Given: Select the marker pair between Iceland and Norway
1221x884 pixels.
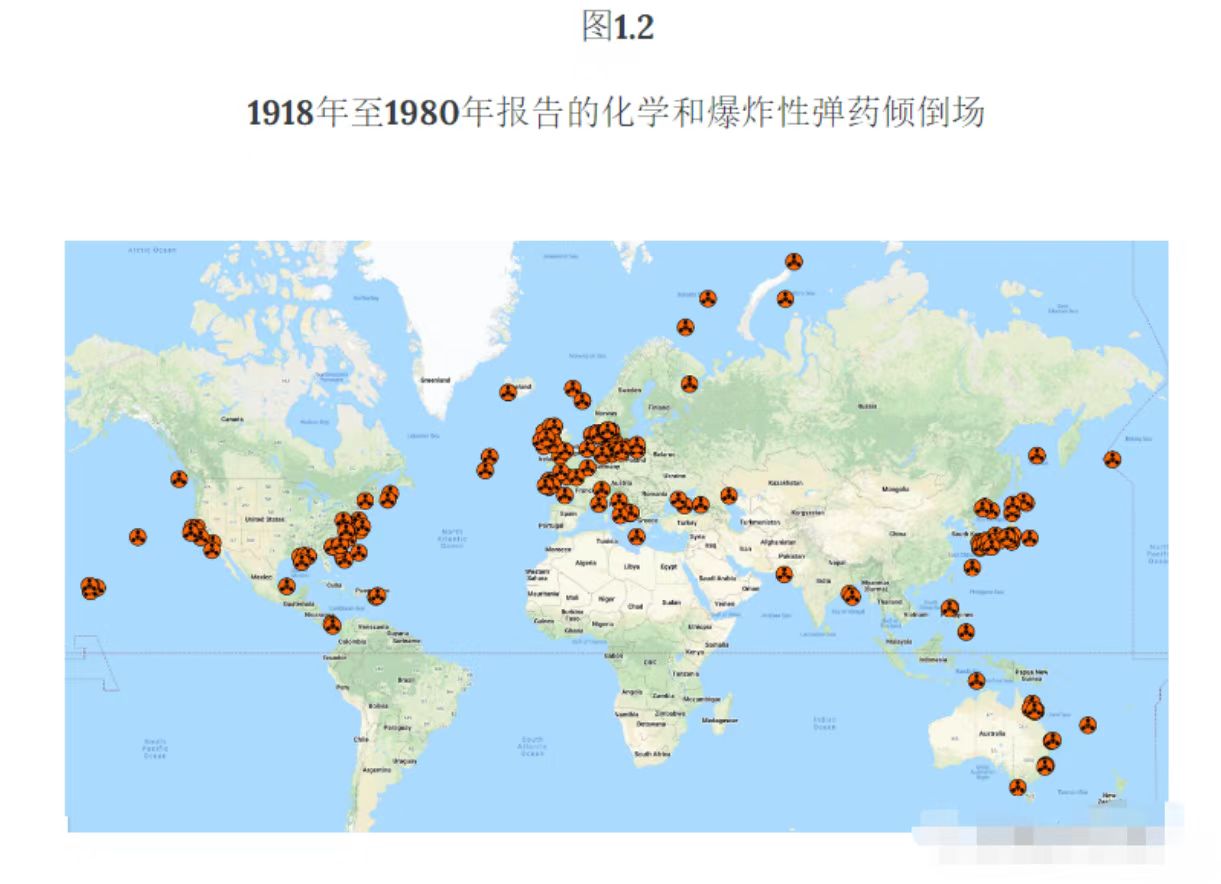Looking at the screenshot, I should (x=576, y=394).
